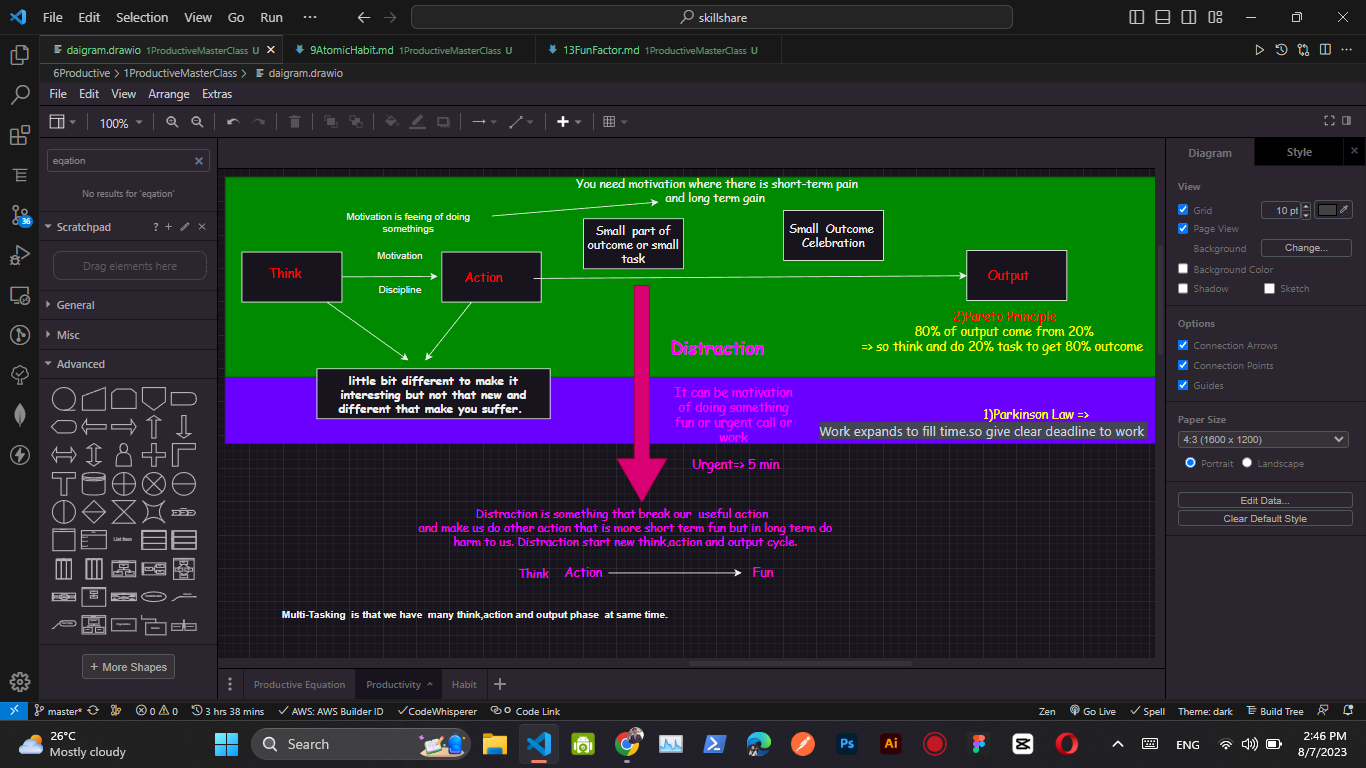
Task: Disable the Guides checkbox
Action: coord(1183,385)
